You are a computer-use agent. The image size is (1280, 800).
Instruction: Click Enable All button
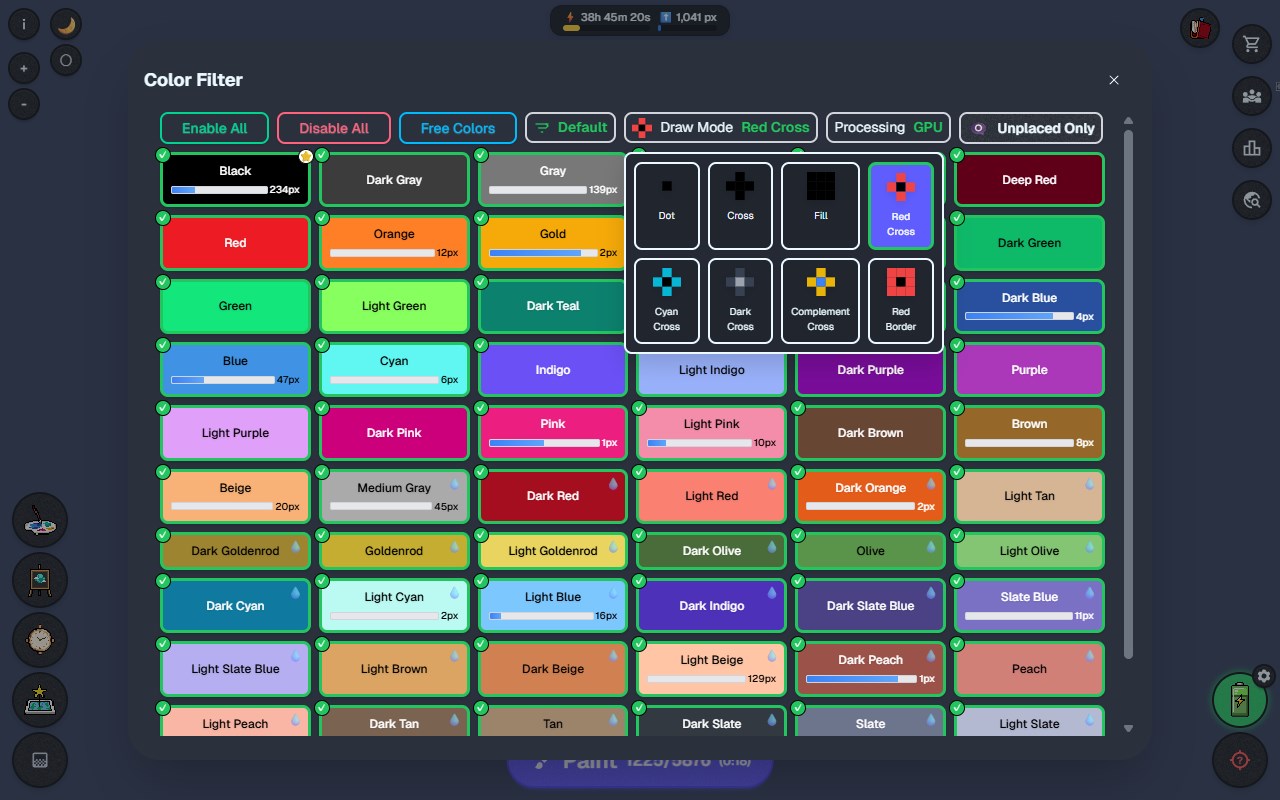click(215, 128)
